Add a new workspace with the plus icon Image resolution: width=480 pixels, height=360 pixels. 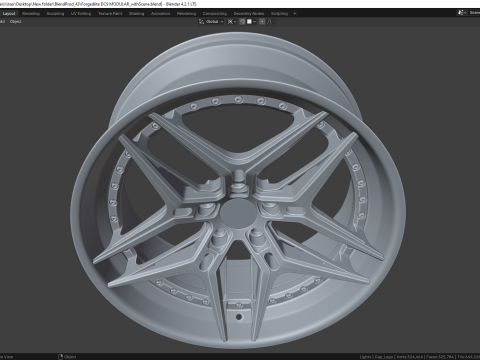(x=295, y=14)
